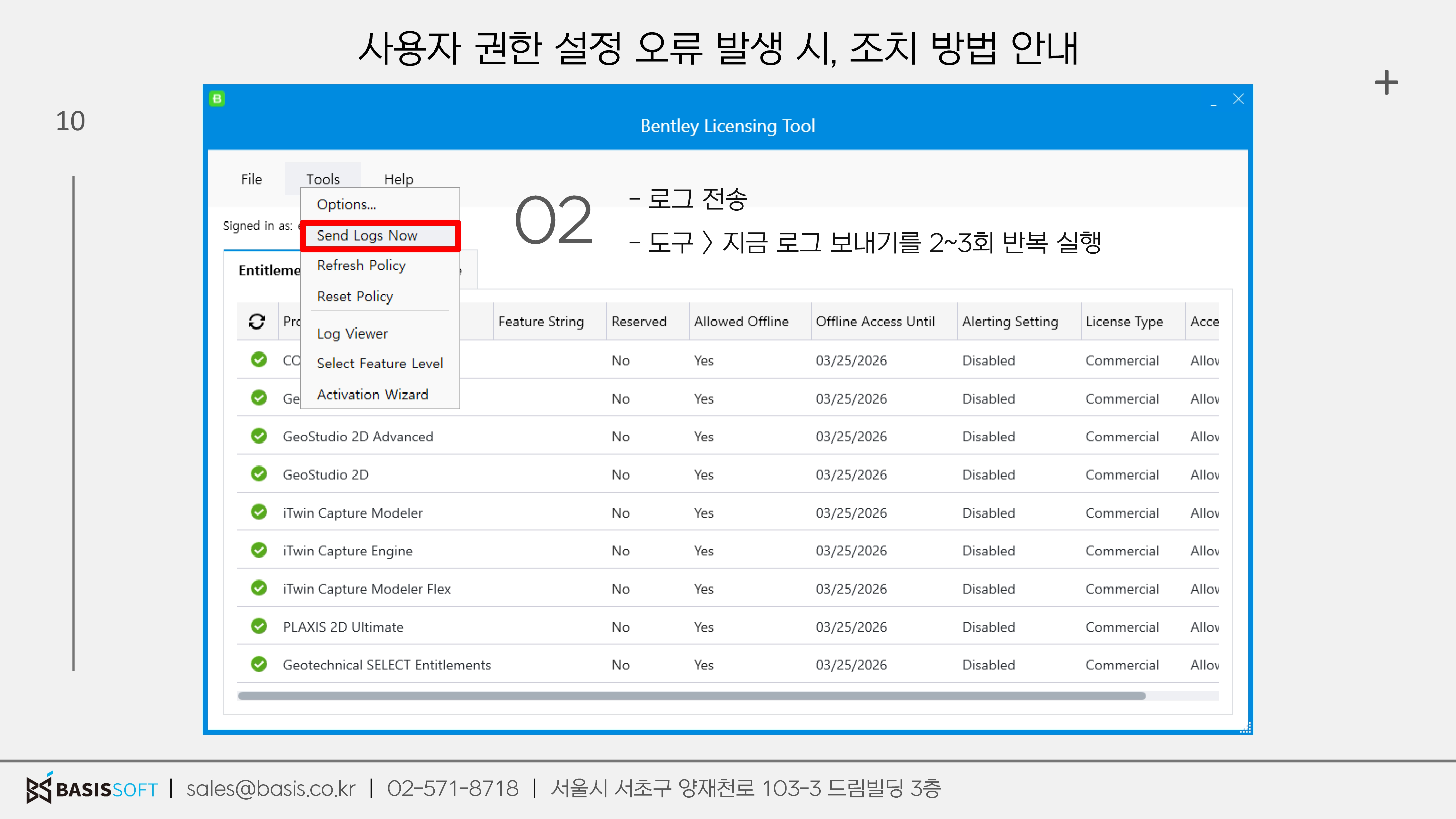Viewport: 1456px width, 819px height.
Task: Click the green Bentley app logo icon
Action: point(216,99)
